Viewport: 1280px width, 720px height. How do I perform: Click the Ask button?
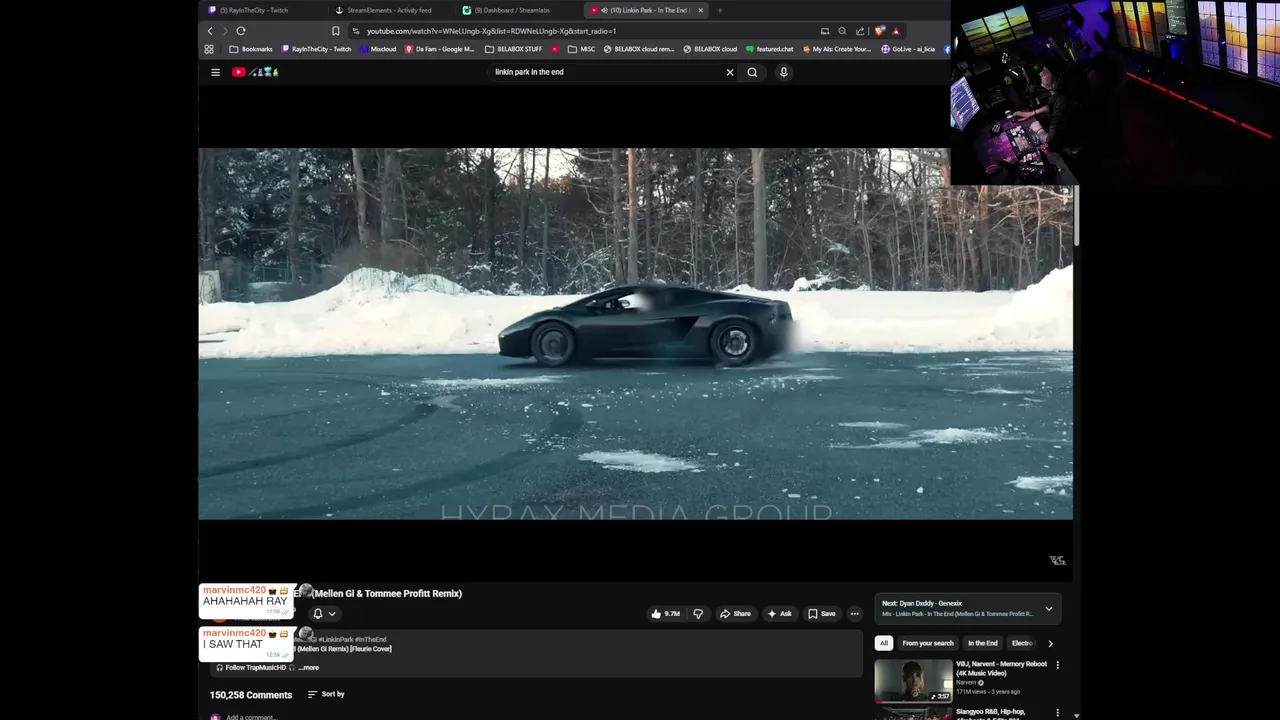point(779,614)
